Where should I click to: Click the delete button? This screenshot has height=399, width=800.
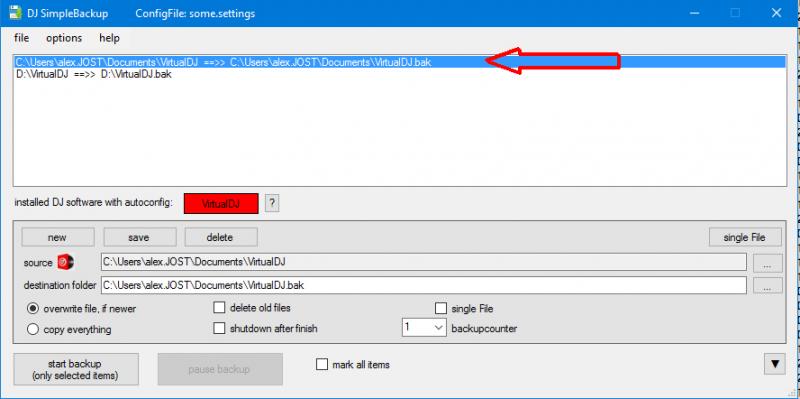point(220,237)
